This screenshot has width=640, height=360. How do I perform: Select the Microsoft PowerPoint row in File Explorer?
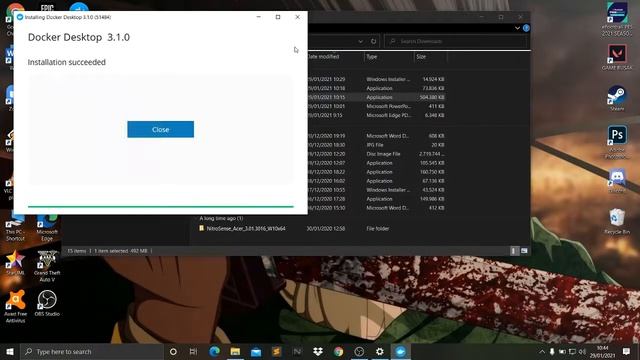point(376,106)
